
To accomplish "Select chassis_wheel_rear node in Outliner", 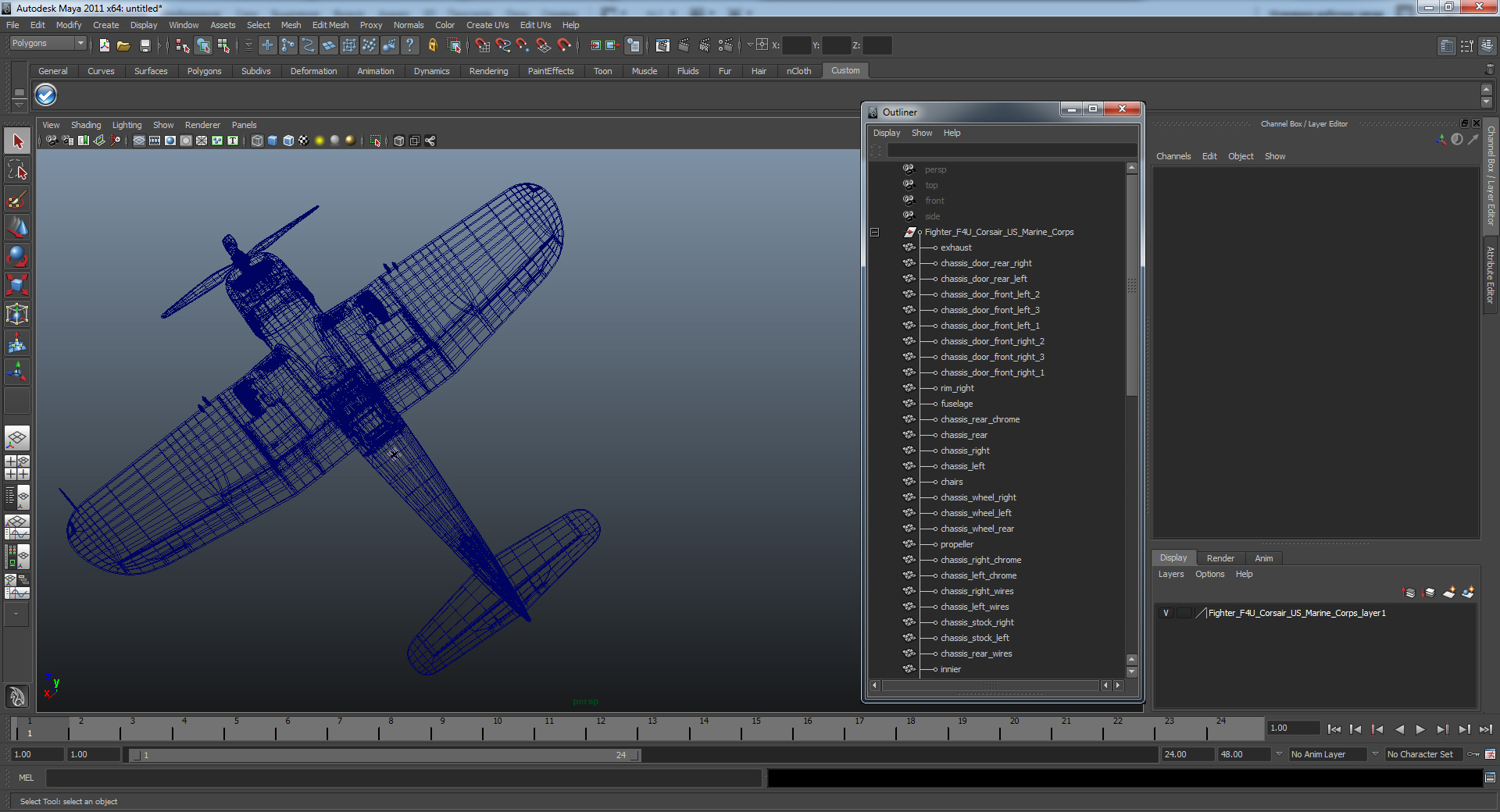I will pos(977,529).
